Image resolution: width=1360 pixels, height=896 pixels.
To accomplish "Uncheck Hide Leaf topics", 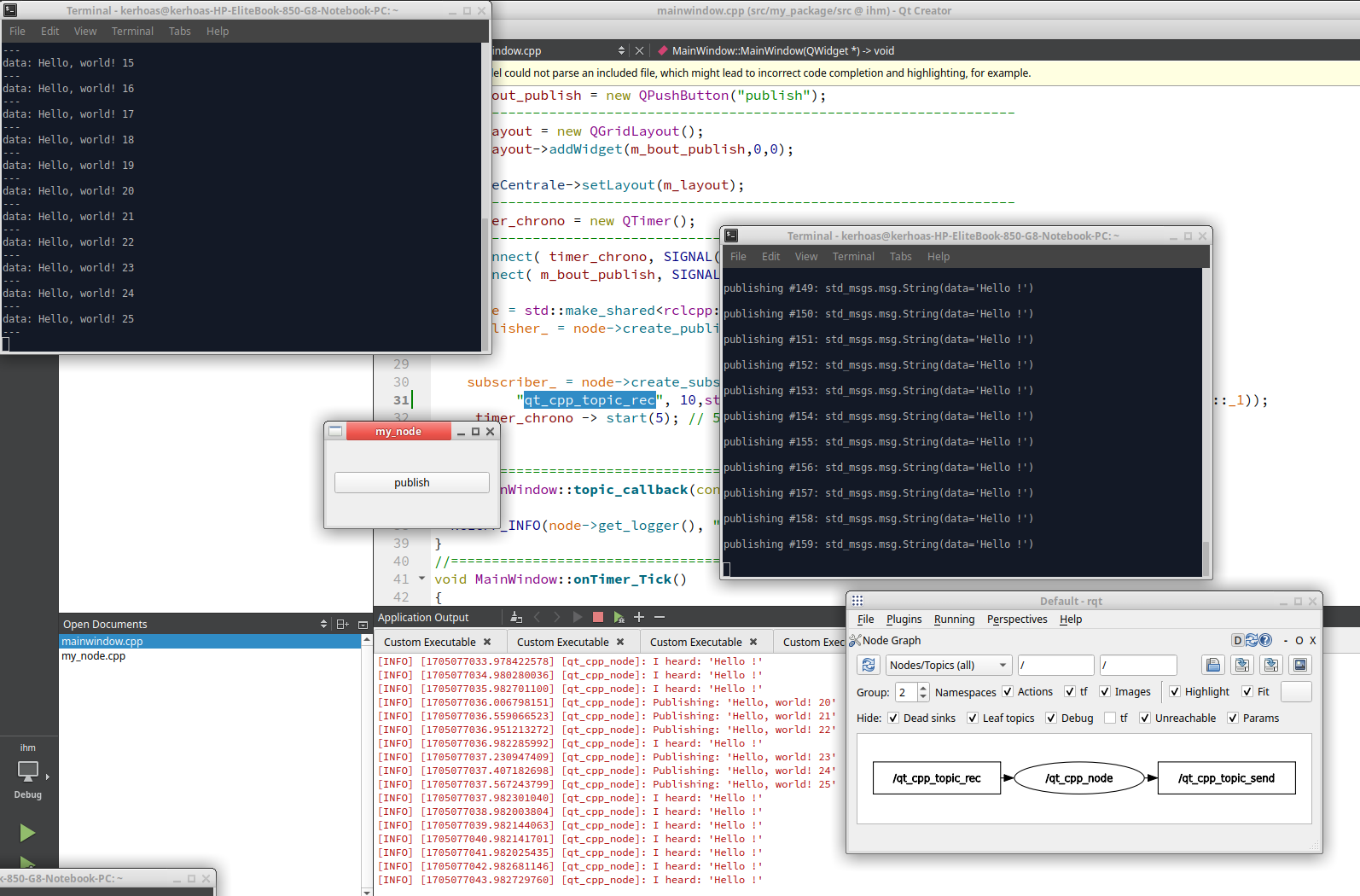I will click(x=973, y=718).
